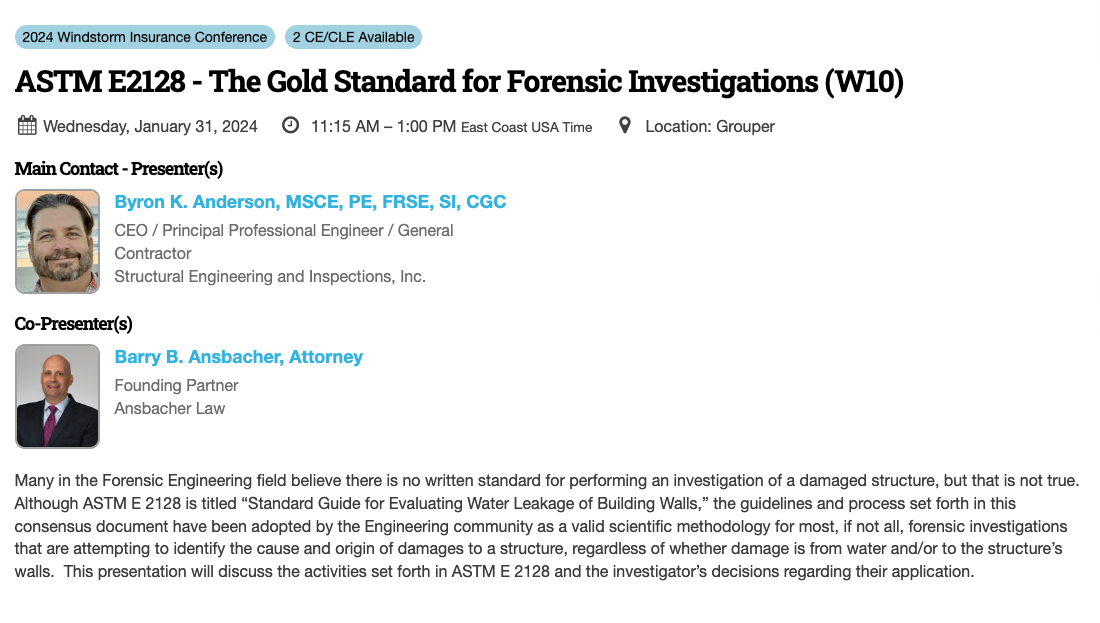Click the CEO / Principal Professional Engineer text
Image resolution: width=1100 pixels, height=623 pixels.
pyautogui.click(x=285, y=230)
